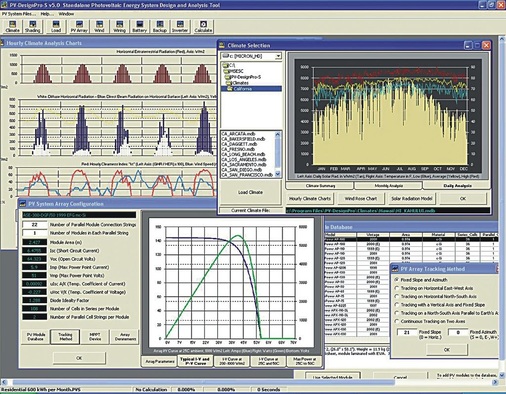Select Tracking with Vertical Axis and Fixed Slope
Image resolution: width=506 pixels, height=394 pixels.
397,305
